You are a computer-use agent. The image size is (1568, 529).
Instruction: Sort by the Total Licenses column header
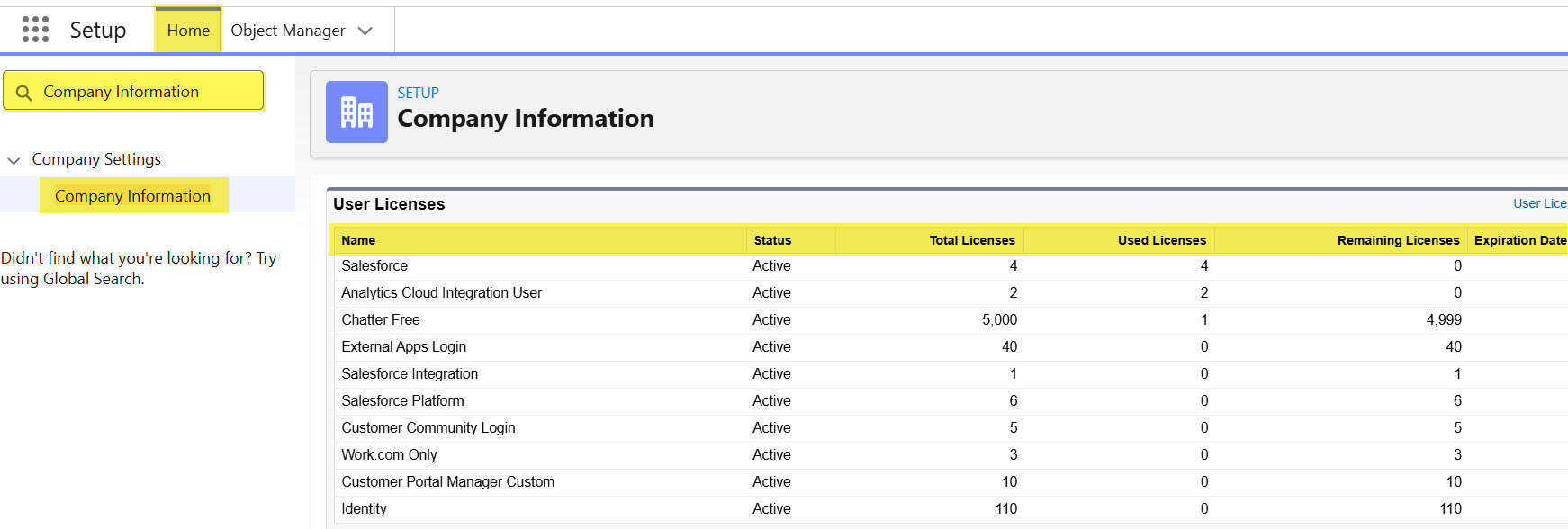(x=972, y=240)
